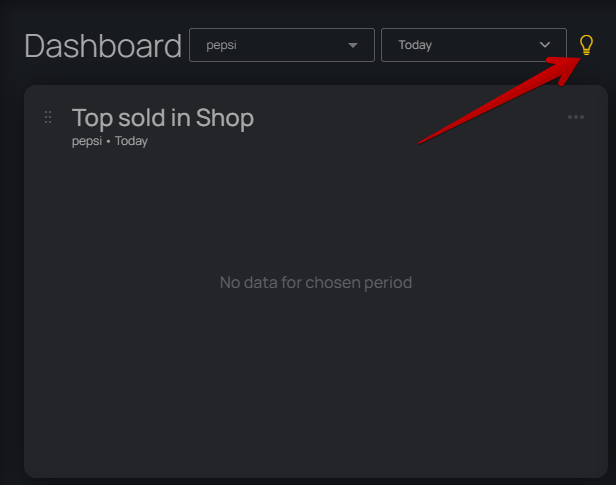Click the word 'Today' in widget subtitle

pos(131,141)
